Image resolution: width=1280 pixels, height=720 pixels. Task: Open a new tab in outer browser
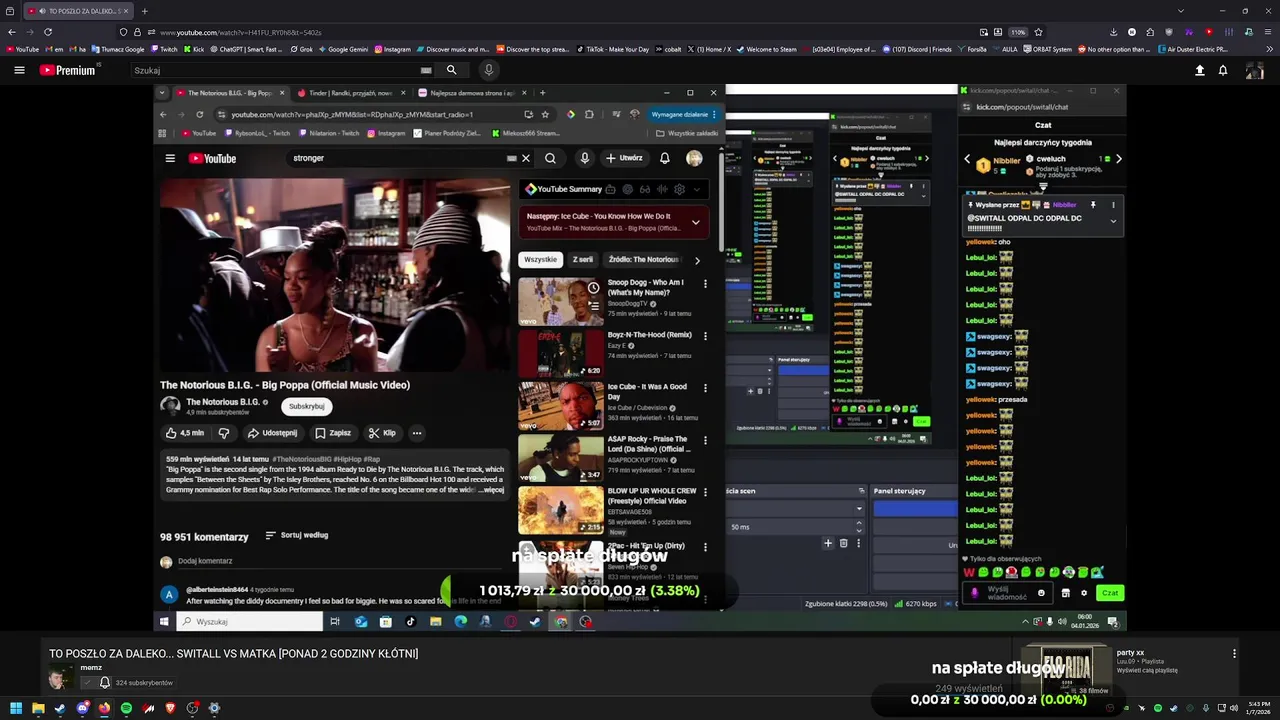coord(144,11)
